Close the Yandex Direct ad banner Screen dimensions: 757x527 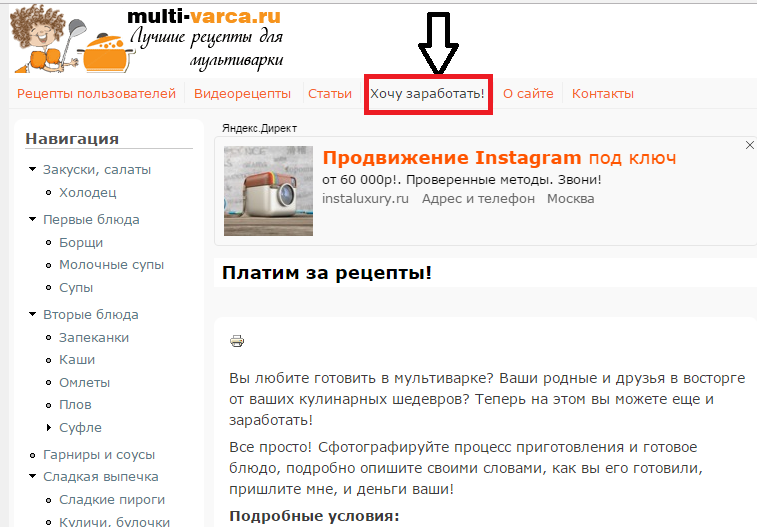pos(749,145)
